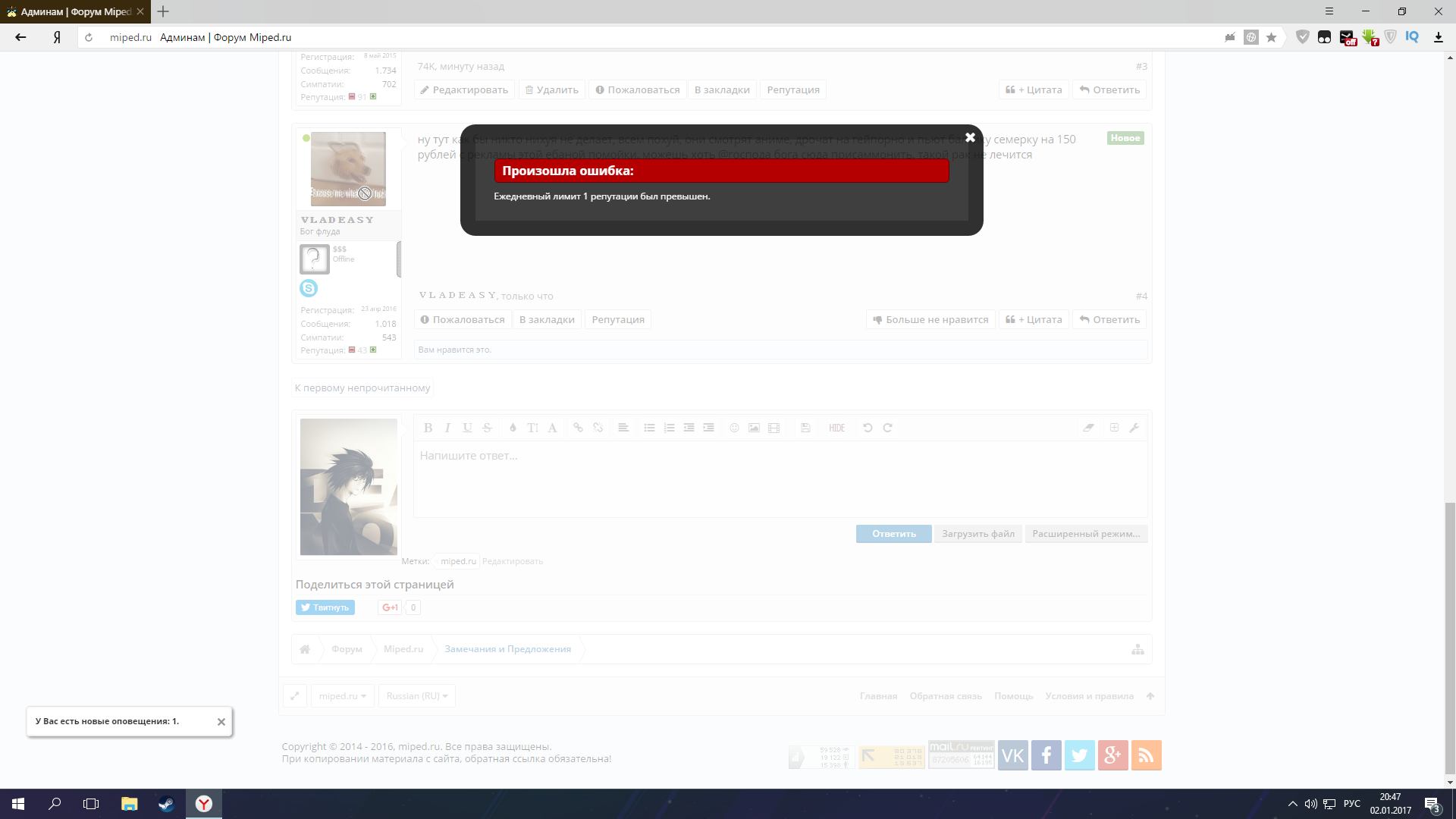Apply strikethrough in the reply editor
The width and height of the screenshot is (1456, 819).
pos(488,428)
